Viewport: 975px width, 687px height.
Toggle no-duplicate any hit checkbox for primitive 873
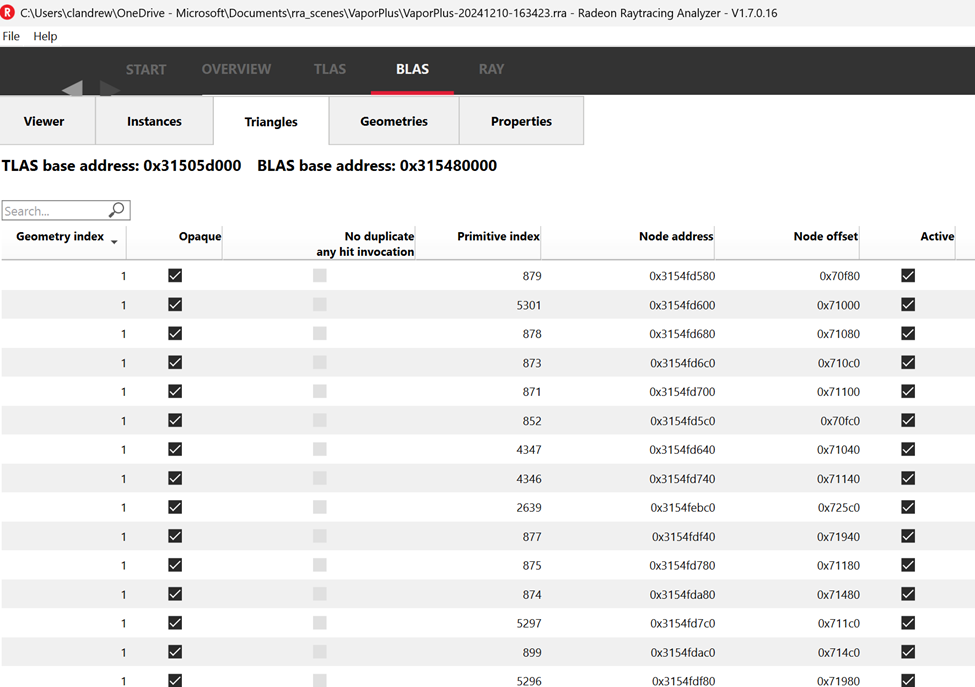pyautogui.click(x=320, y=362)
